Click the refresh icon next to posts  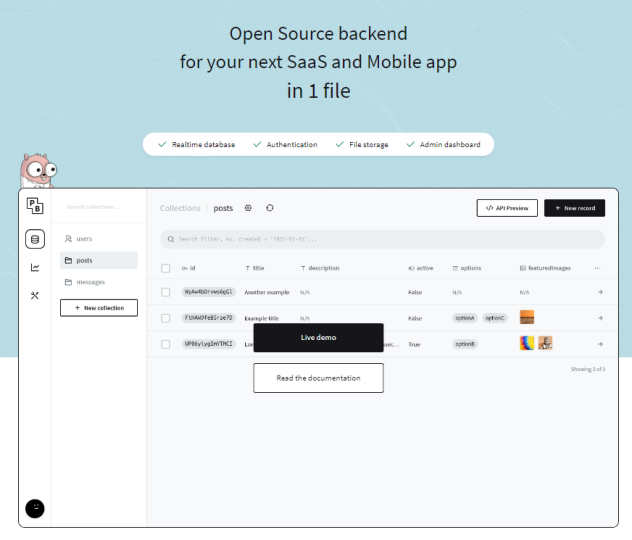point(270,208)
